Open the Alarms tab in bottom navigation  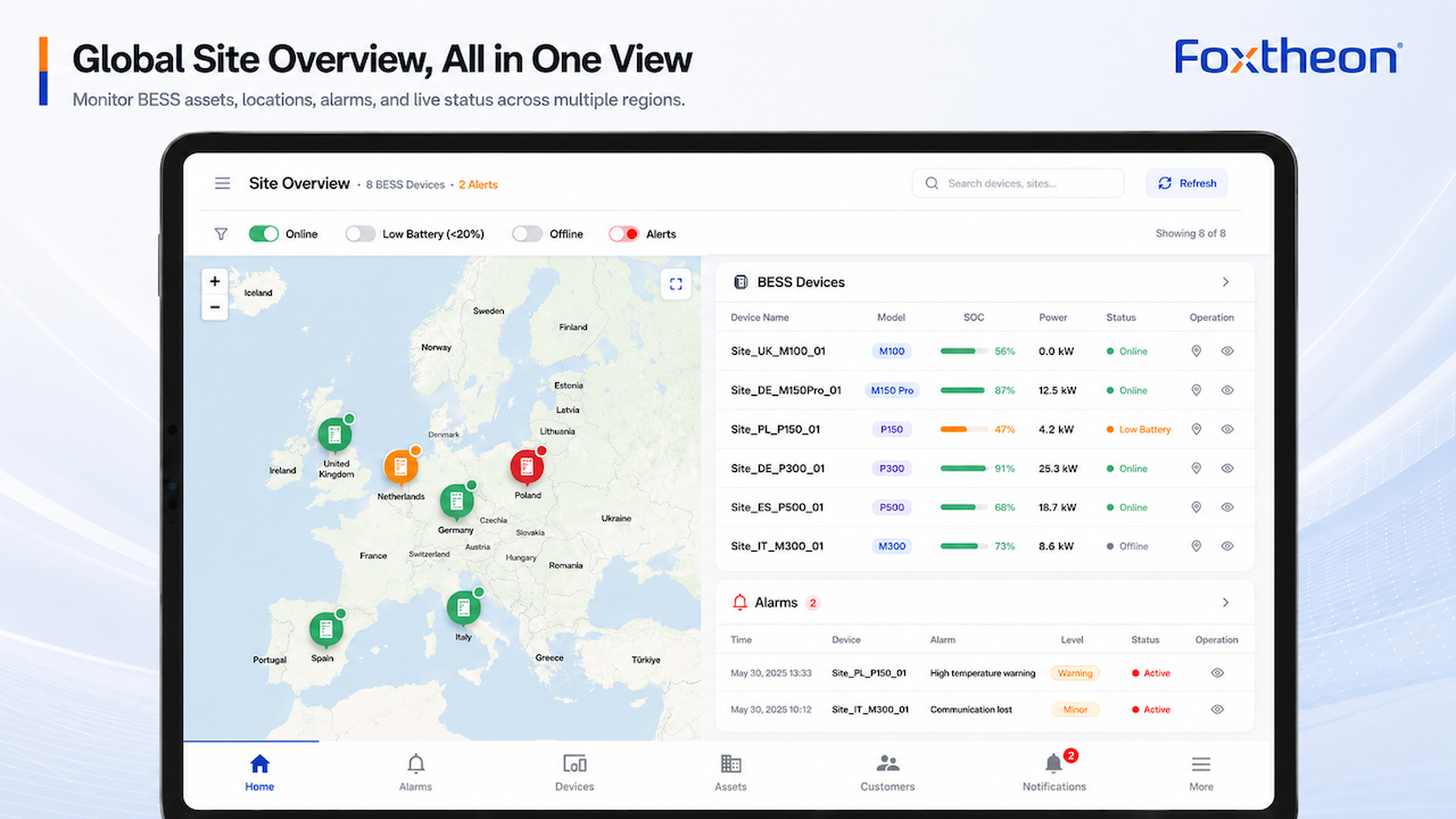point(416,773)
